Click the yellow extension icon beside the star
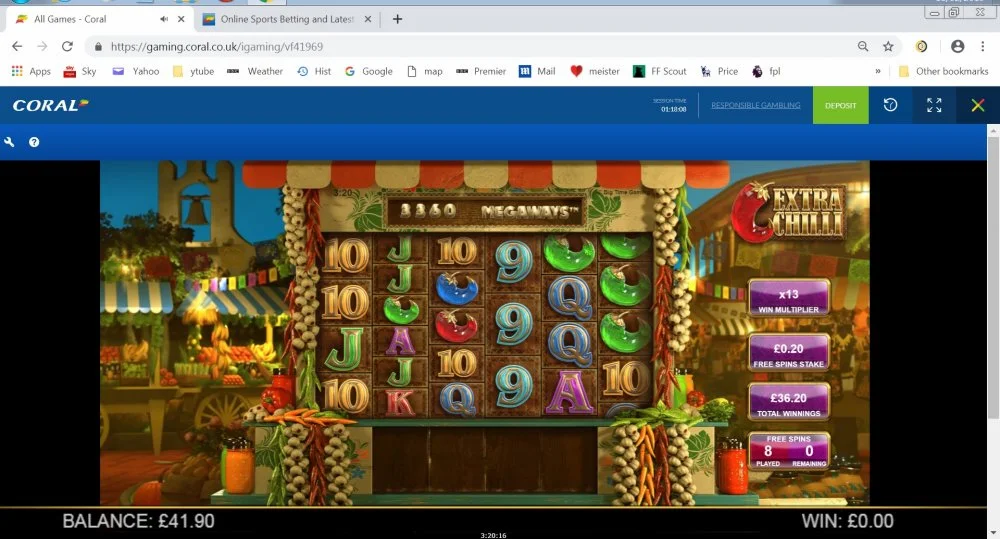 [921, 46]
